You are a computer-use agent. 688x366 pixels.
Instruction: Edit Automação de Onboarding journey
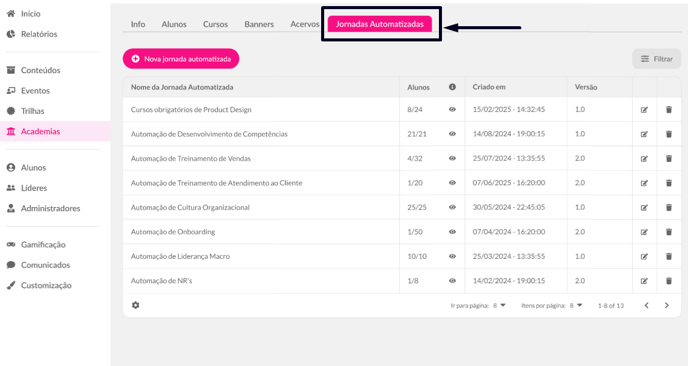click(x=644, y=232)
